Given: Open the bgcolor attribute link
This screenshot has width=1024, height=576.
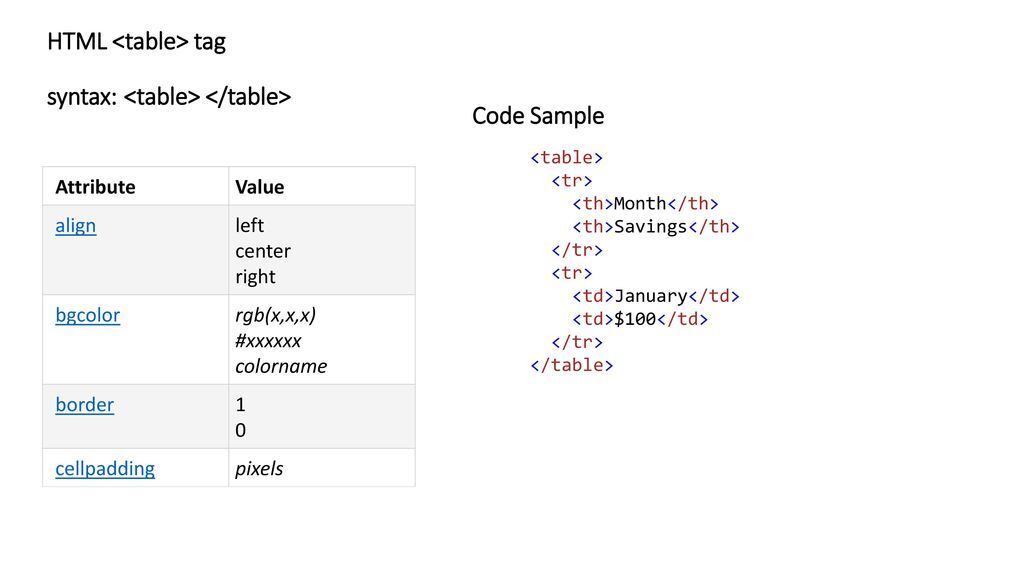Looking at the screenshot, I should [88, 315].
